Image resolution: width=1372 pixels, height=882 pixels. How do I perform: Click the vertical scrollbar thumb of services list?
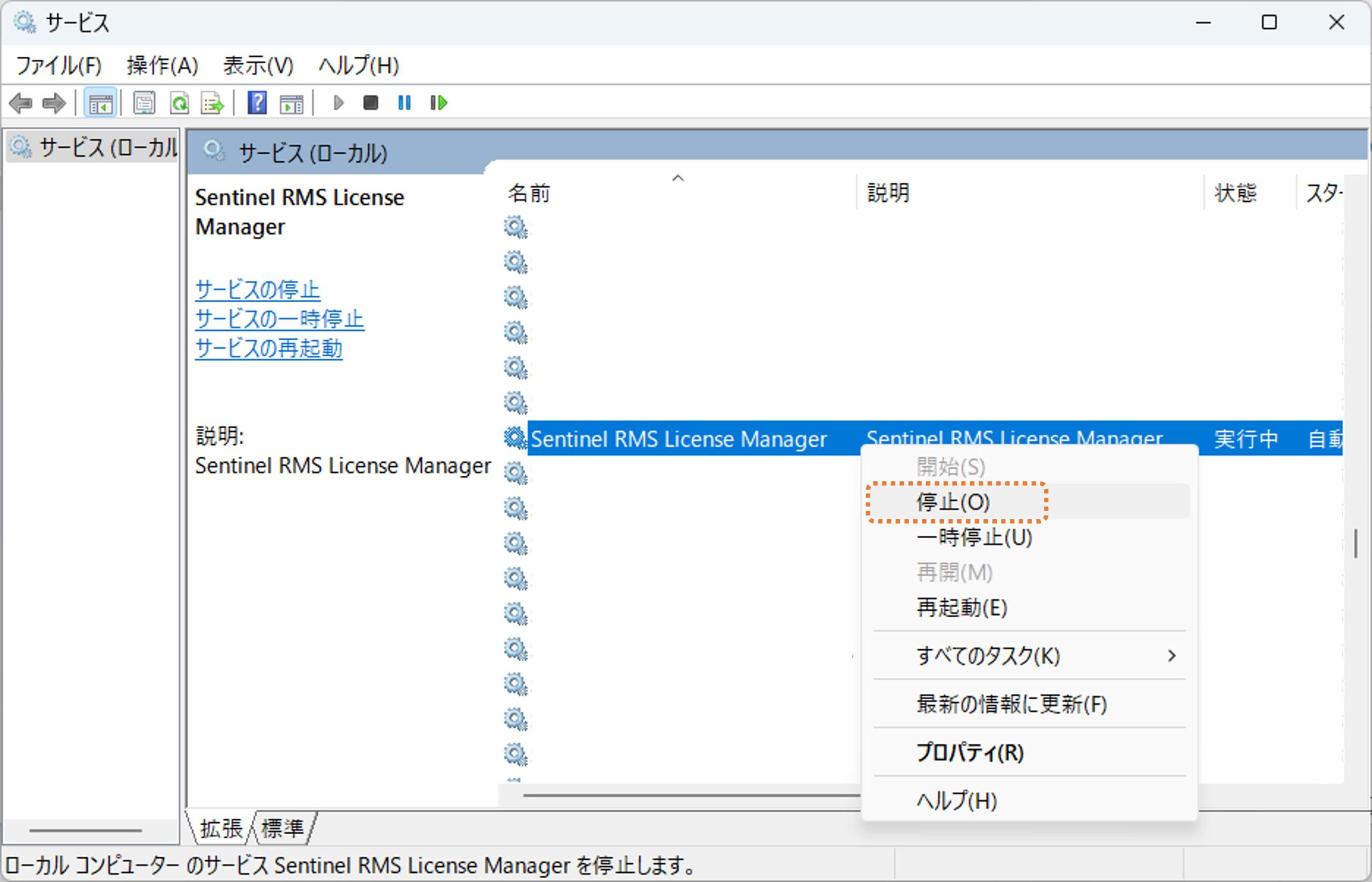[1355, 543]
